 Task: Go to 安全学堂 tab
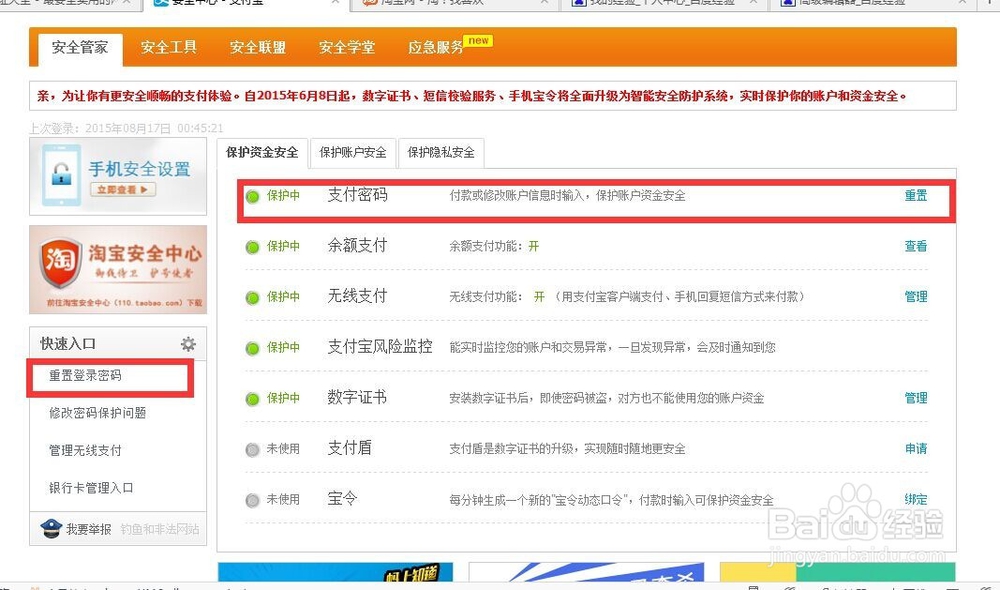[347, 47]
